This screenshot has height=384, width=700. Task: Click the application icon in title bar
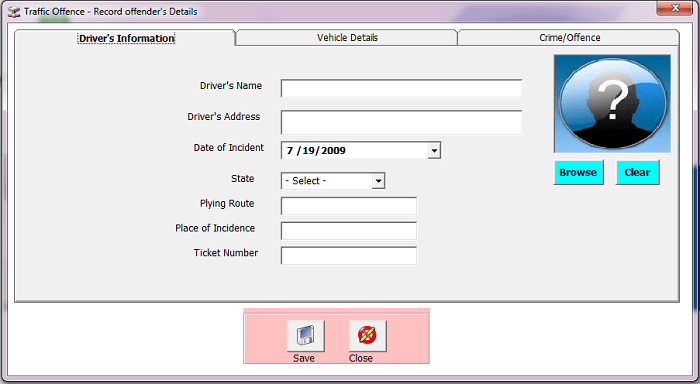(14, 12)
